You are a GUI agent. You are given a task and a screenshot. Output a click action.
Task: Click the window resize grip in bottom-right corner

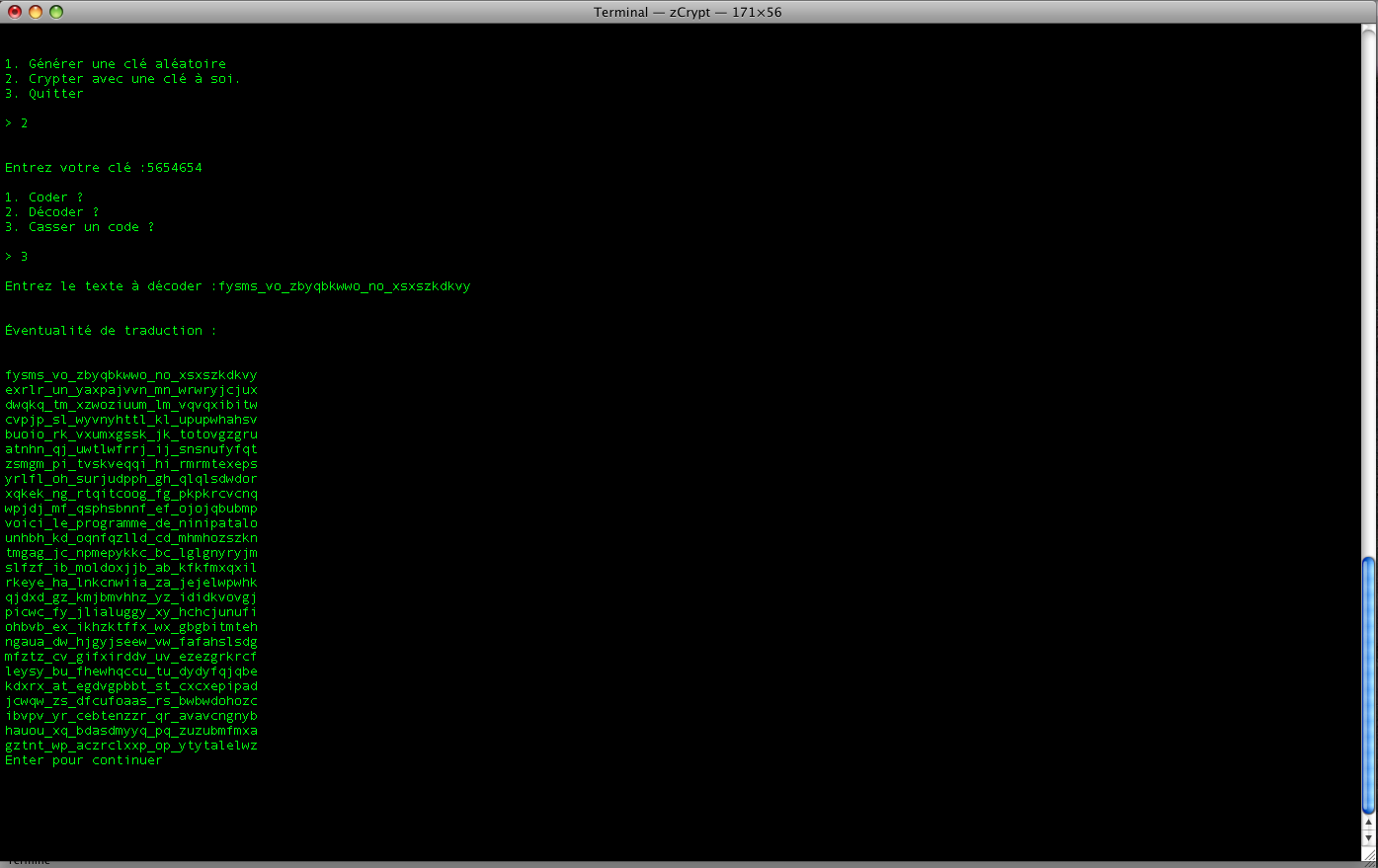click(1369, 853)
